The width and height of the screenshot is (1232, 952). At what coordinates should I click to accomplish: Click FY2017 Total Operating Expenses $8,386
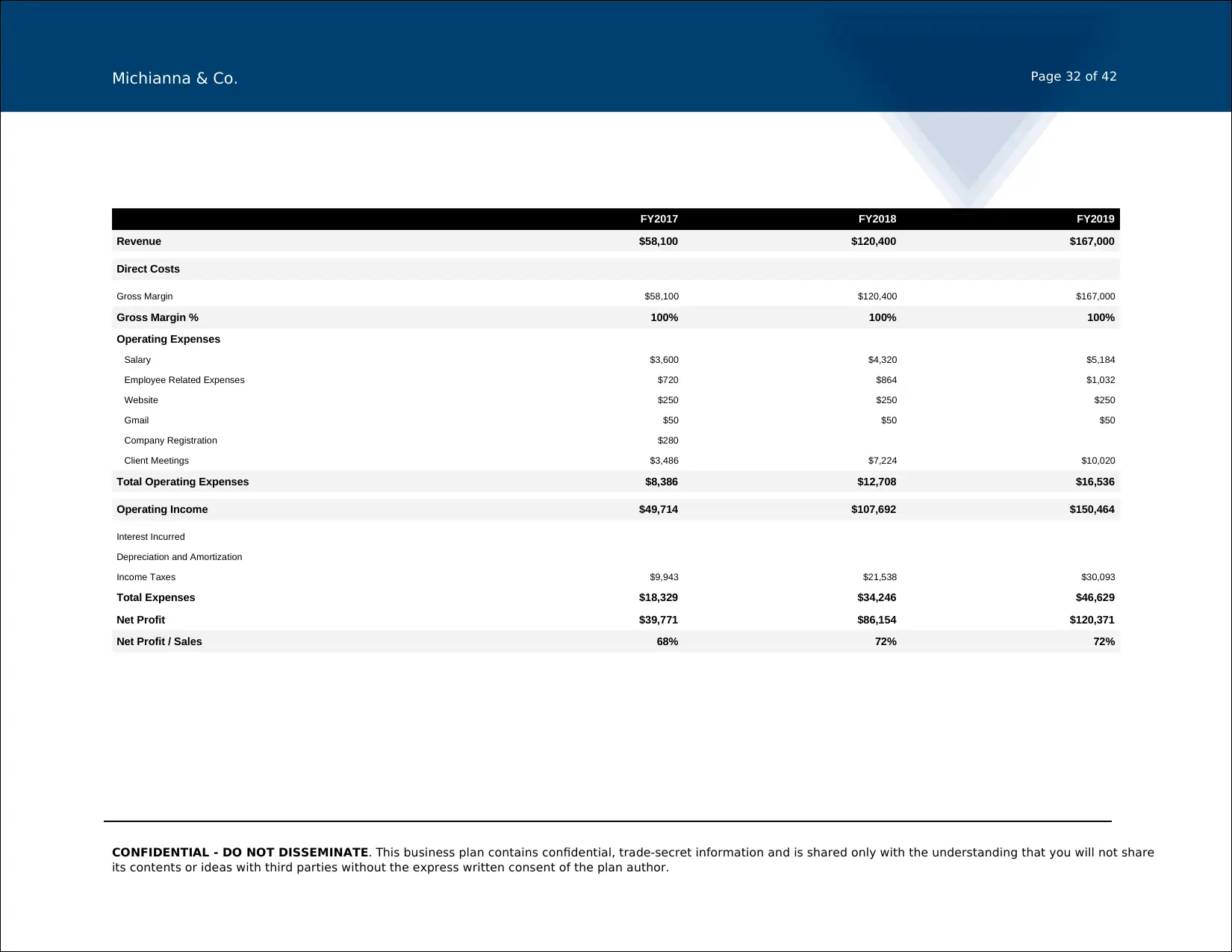[662, 482]
